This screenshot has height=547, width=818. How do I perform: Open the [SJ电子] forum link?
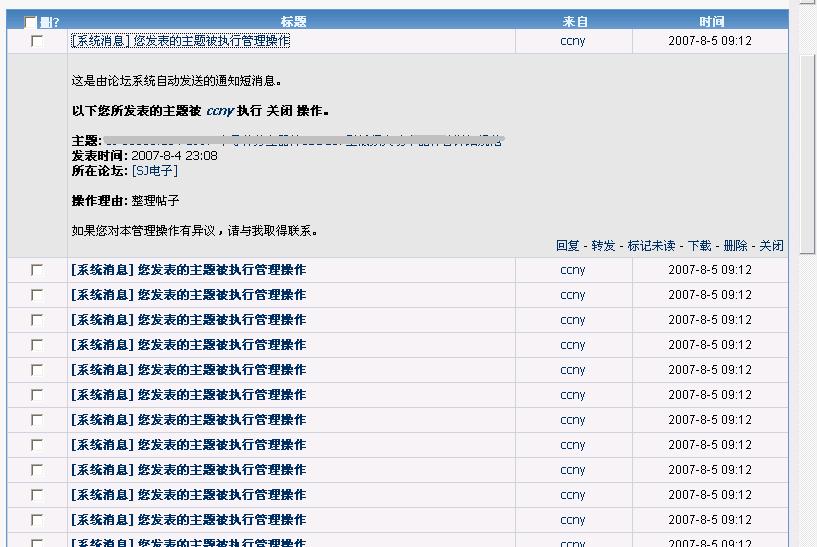click(155, 171)
